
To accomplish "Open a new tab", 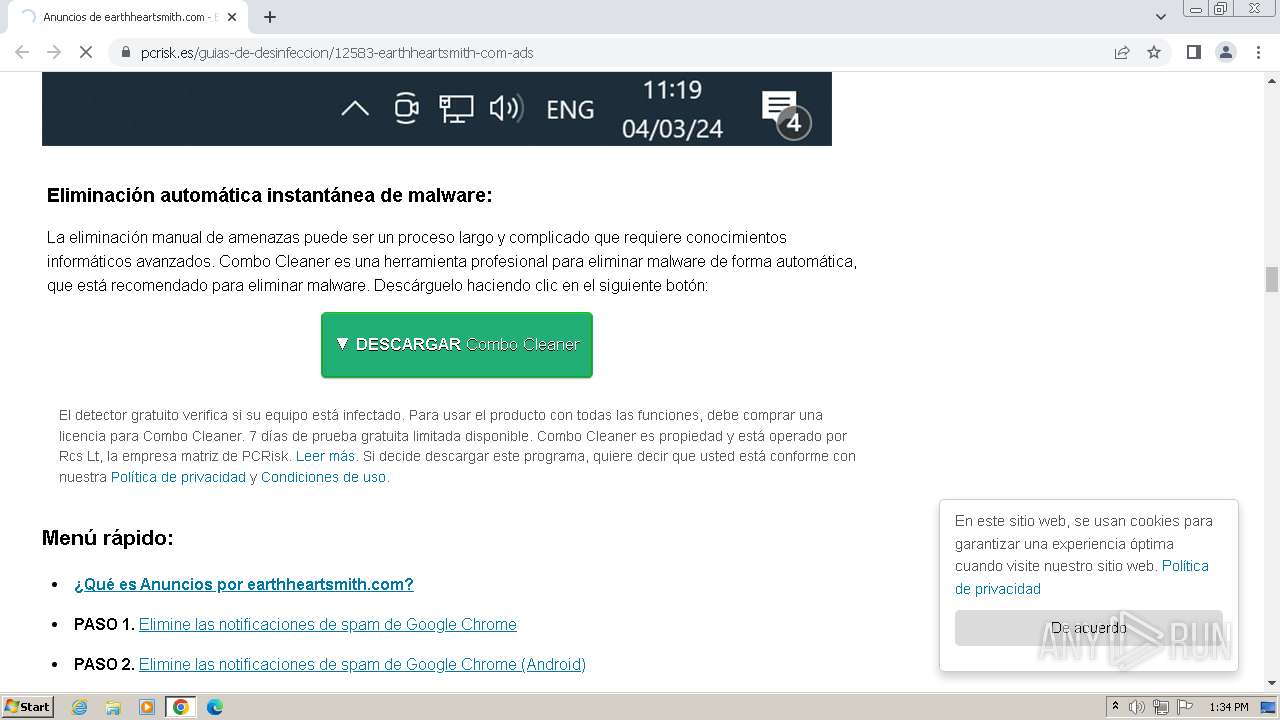I will point(270,17).
